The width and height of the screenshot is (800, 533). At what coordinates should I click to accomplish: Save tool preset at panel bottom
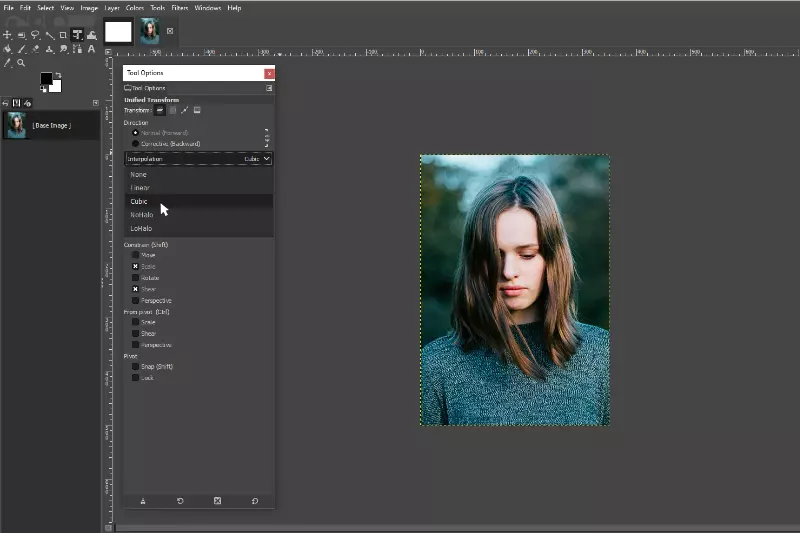click(143, 501)
